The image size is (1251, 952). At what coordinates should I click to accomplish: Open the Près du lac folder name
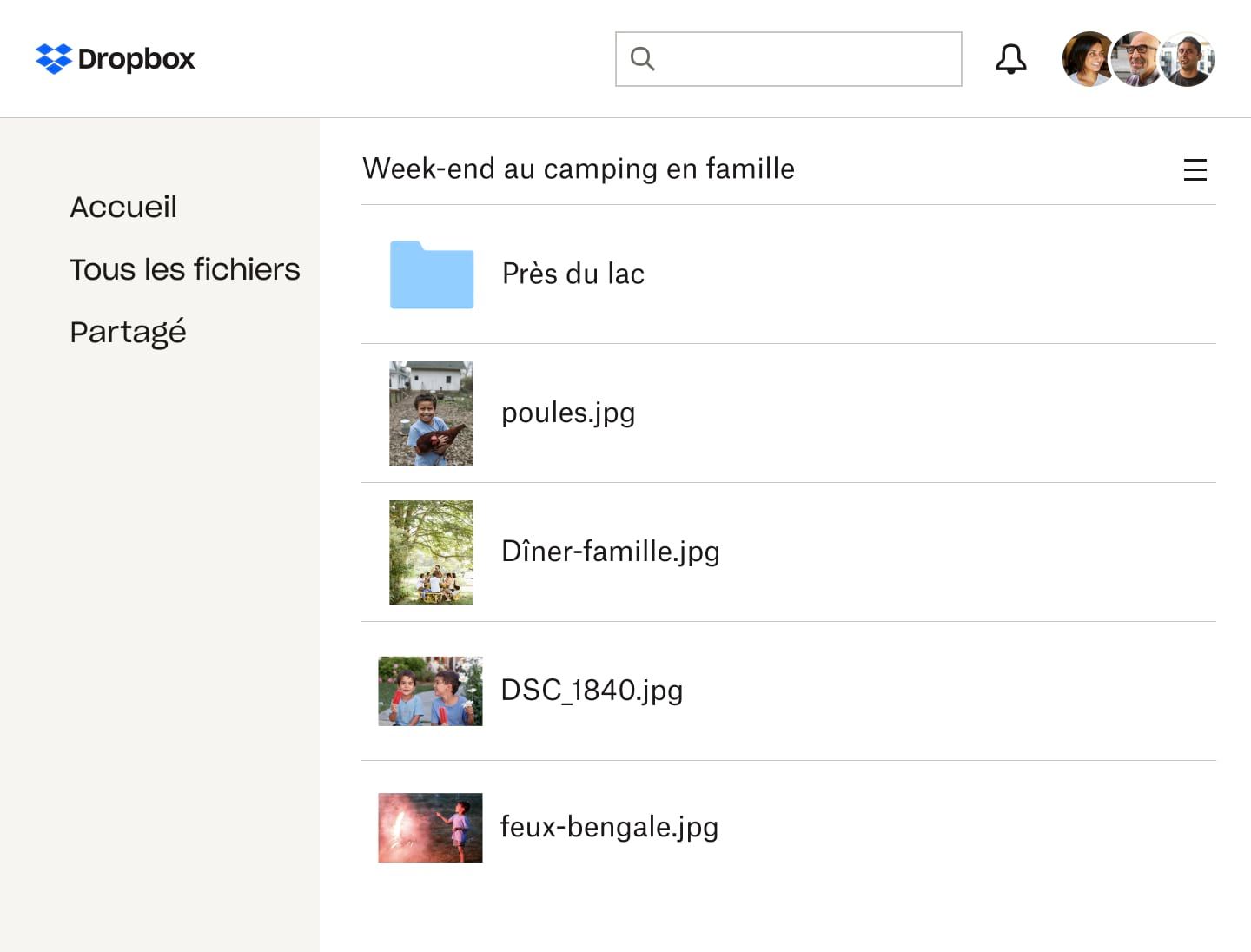[573, 274]
